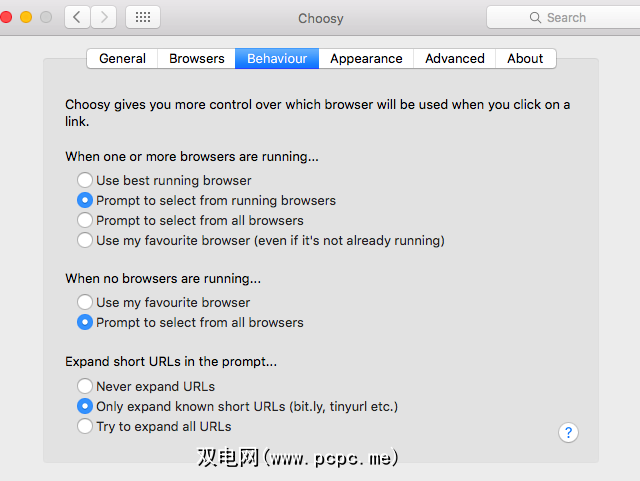Choose Only expand known short URLs

85,406
